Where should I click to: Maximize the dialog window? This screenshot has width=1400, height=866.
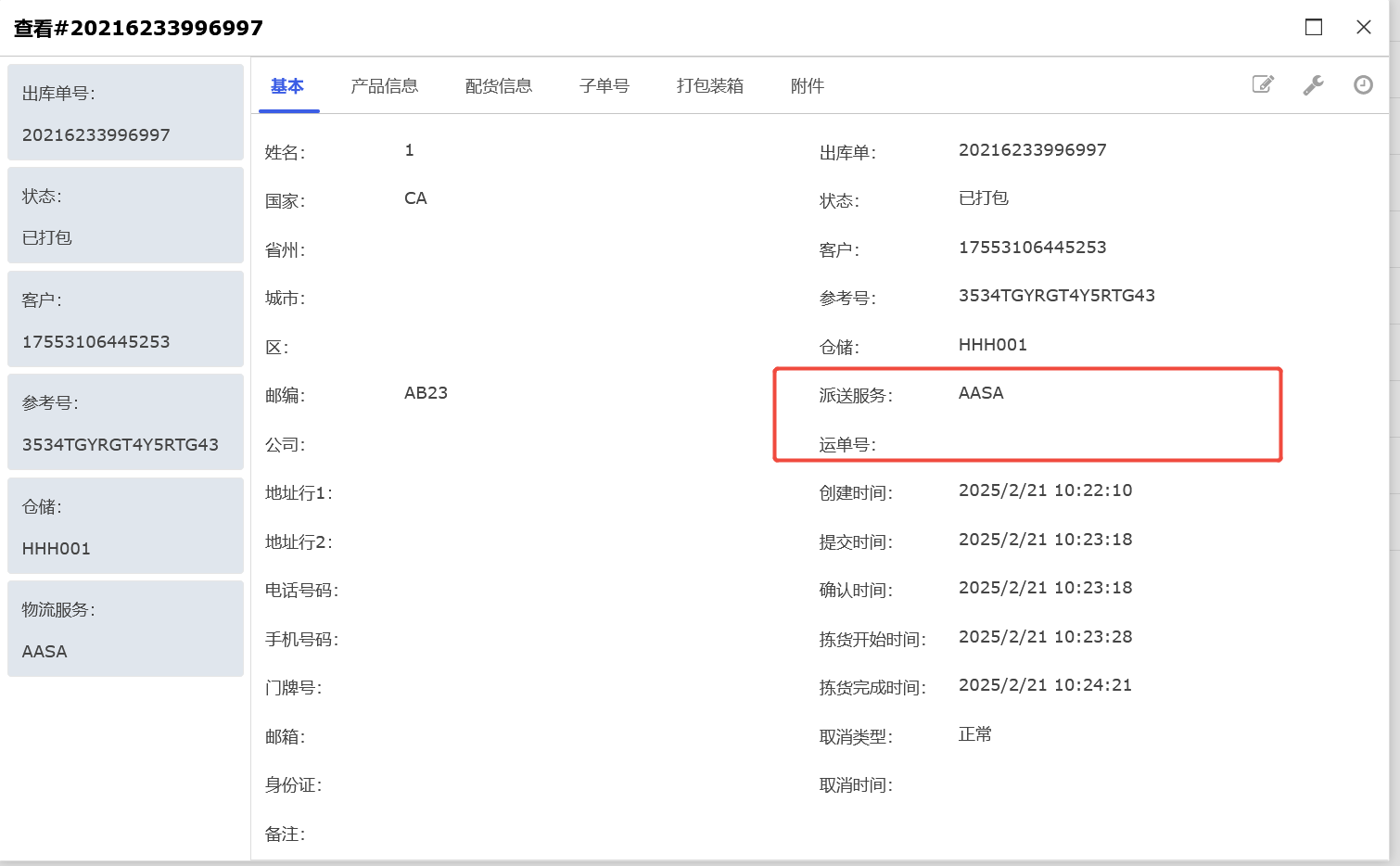click(1314, 27)
